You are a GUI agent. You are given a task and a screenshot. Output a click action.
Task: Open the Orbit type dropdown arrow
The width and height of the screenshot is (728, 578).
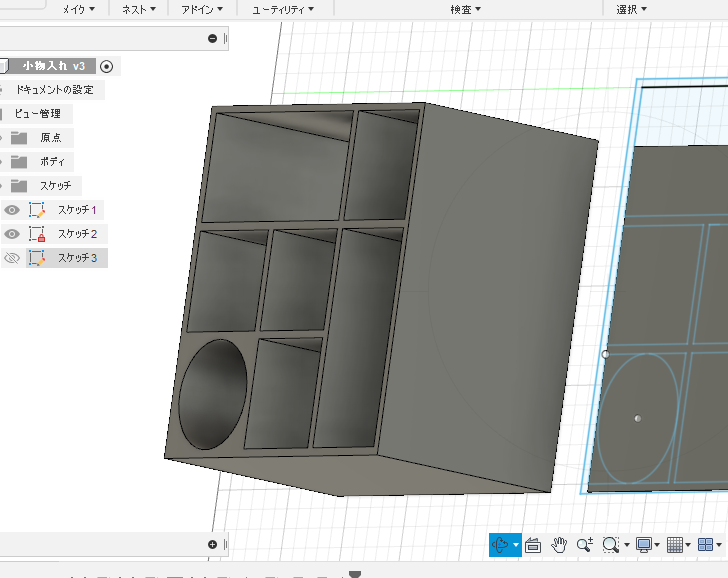click(x=516, y=546)
